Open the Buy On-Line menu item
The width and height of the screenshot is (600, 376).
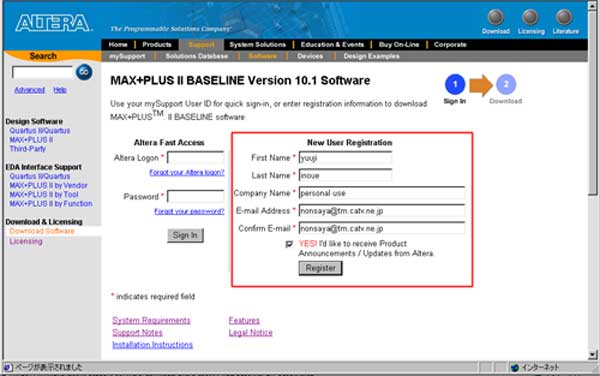(x=399, y=45)
